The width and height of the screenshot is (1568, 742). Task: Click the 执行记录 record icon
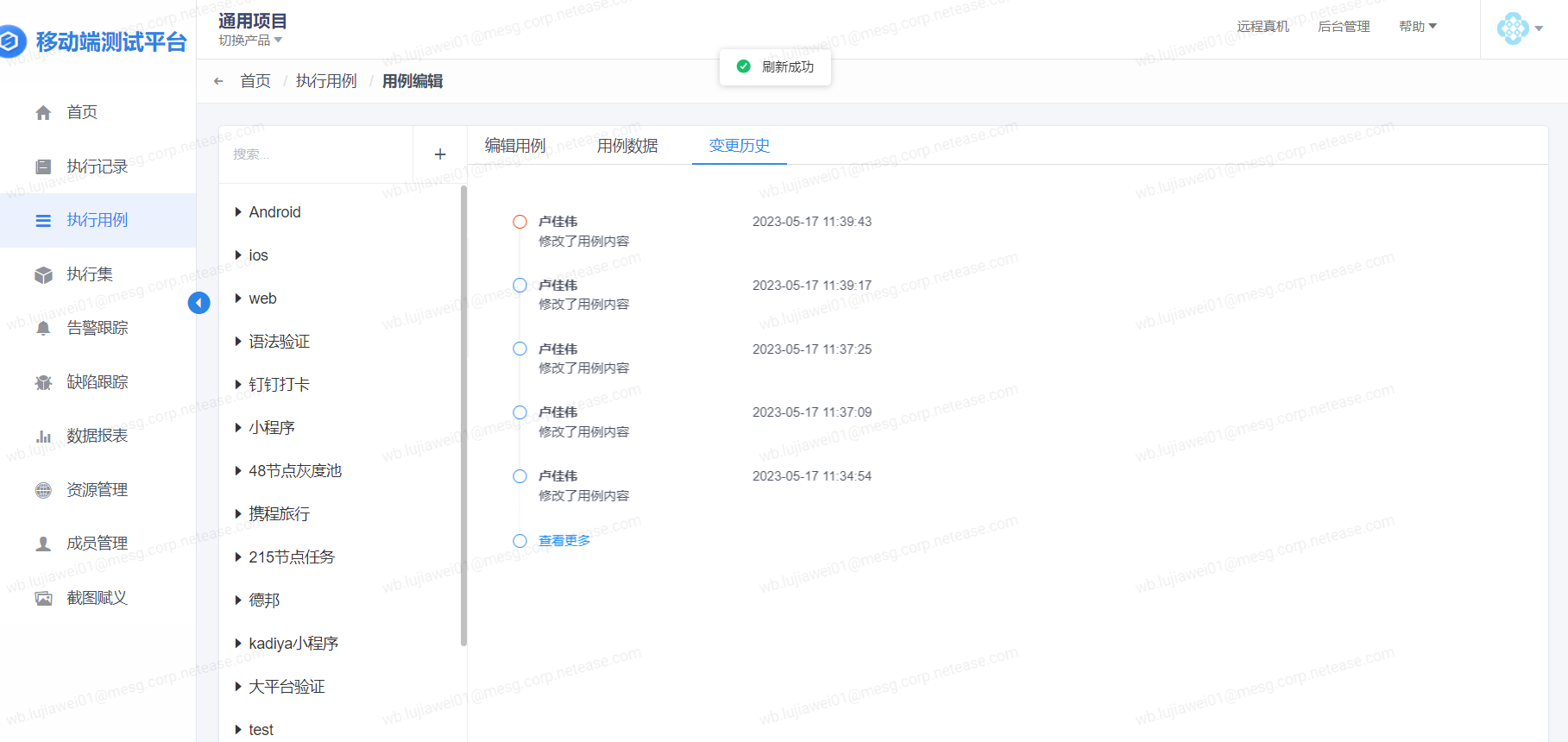click(x=43, y=167)
